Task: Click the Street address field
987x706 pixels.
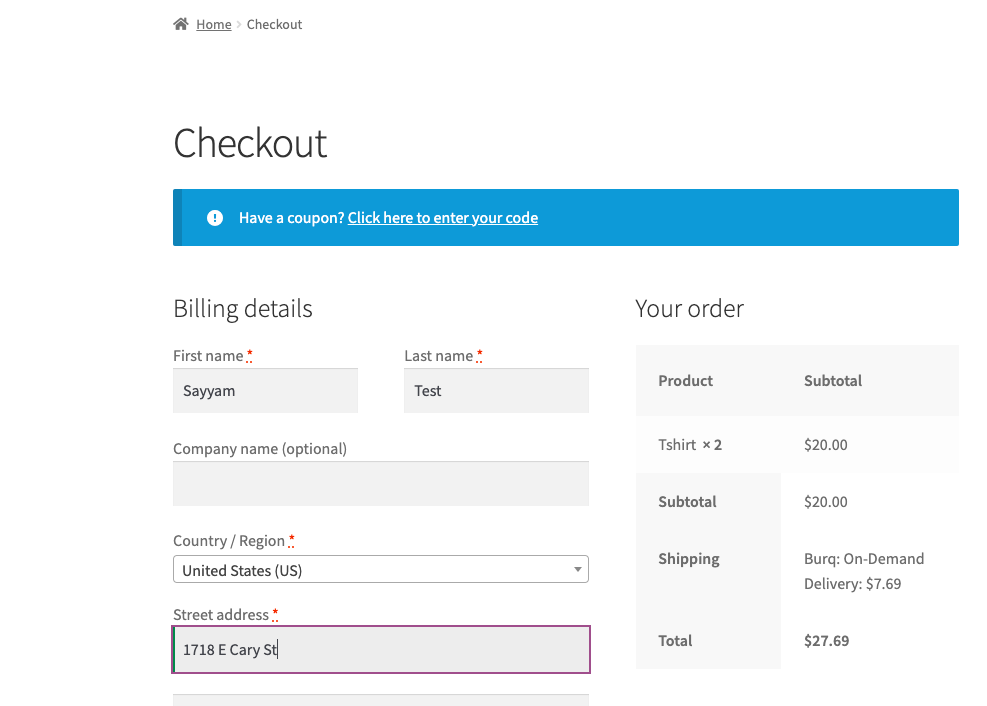Action: 380,650
